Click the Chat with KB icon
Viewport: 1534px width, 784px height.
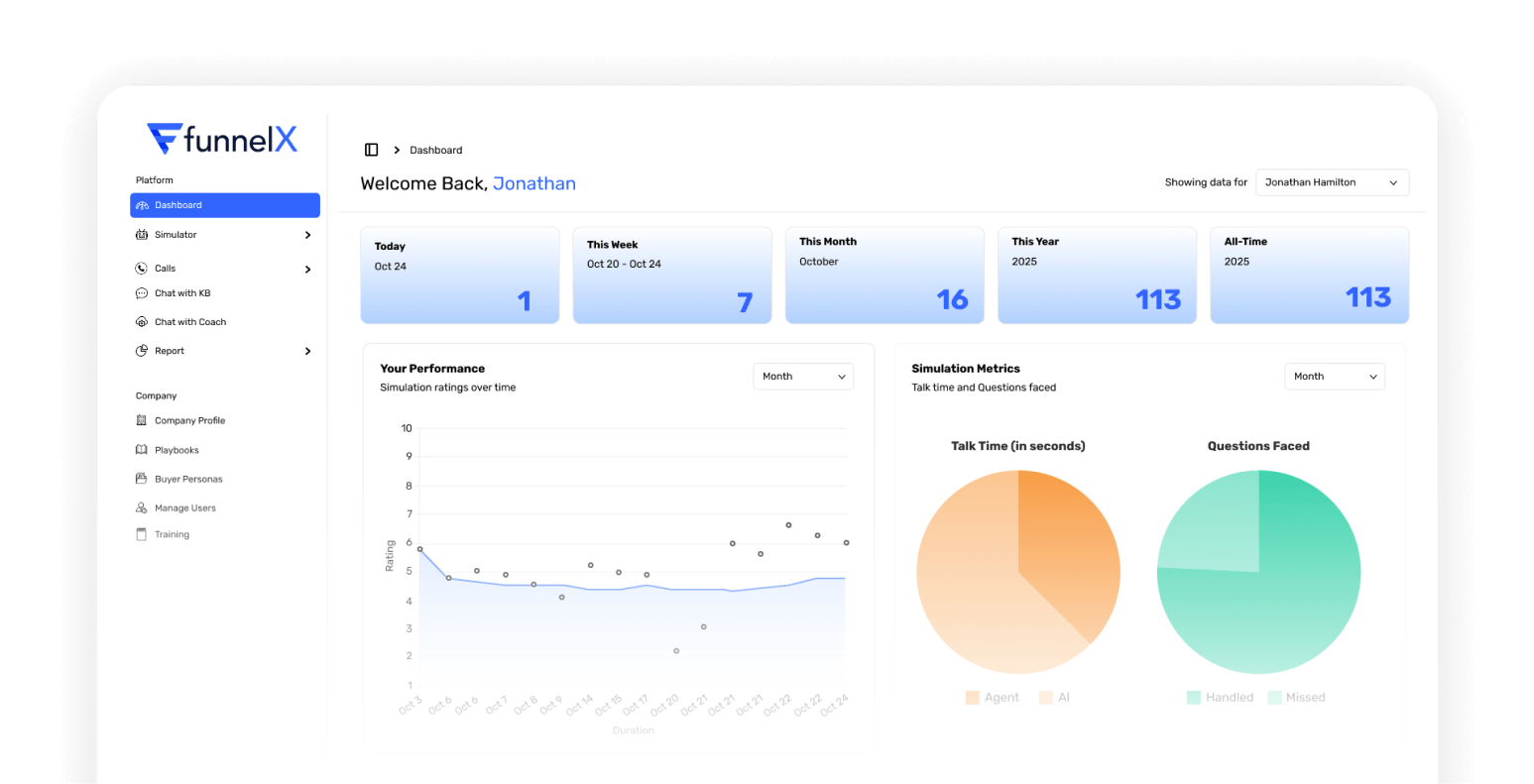click(142, 293)
